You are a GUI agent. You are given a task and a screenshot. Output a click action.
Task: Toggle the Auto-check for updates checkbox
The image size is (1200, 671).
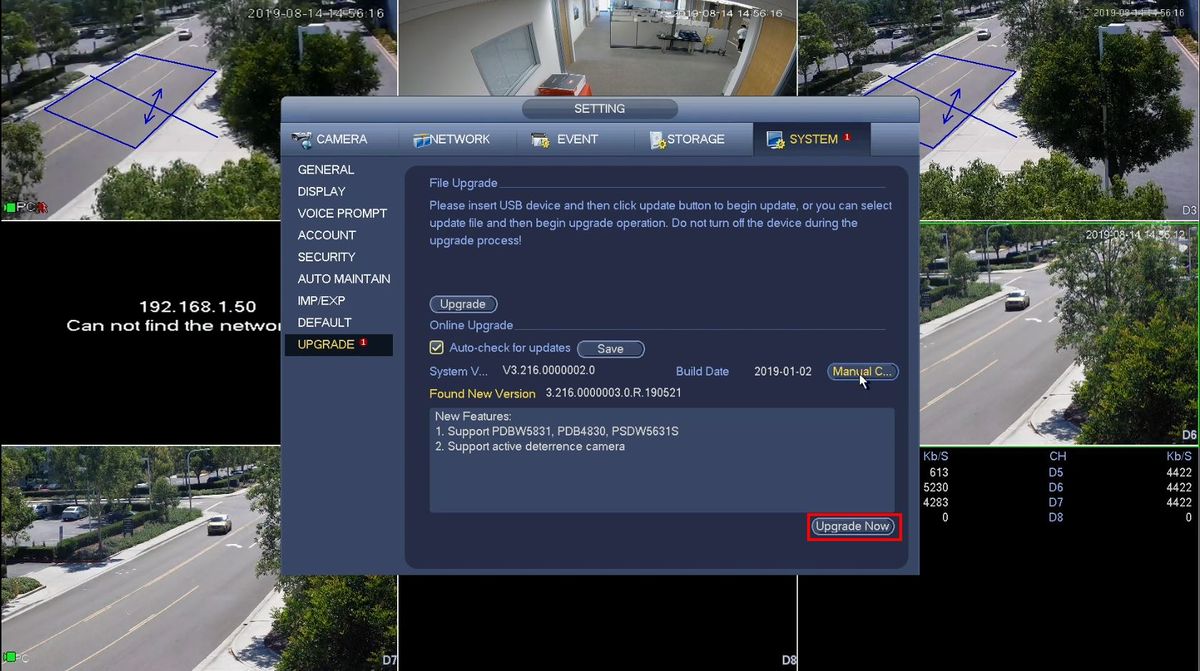(436, 348)
